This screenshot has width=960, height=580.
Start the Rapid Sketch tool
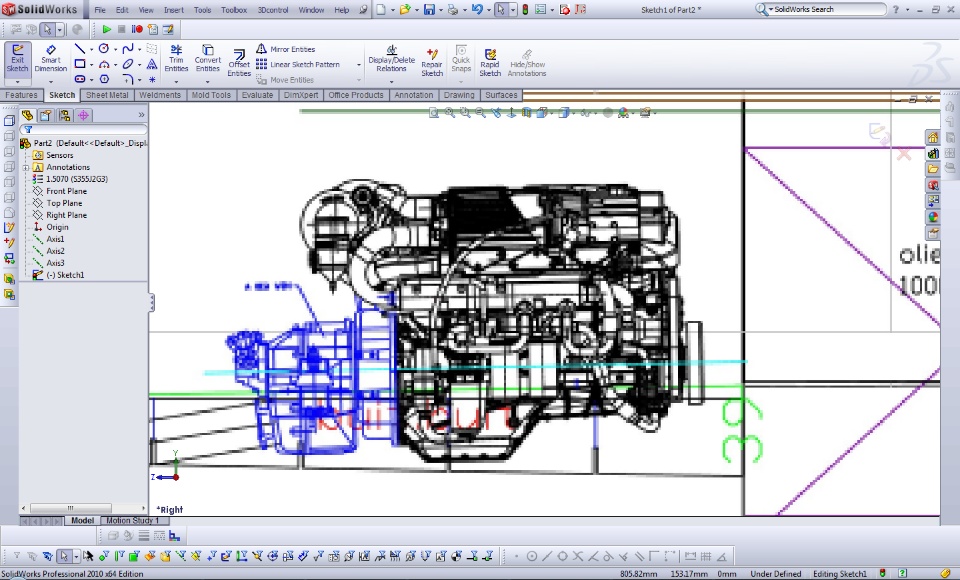tap(490, 61)
